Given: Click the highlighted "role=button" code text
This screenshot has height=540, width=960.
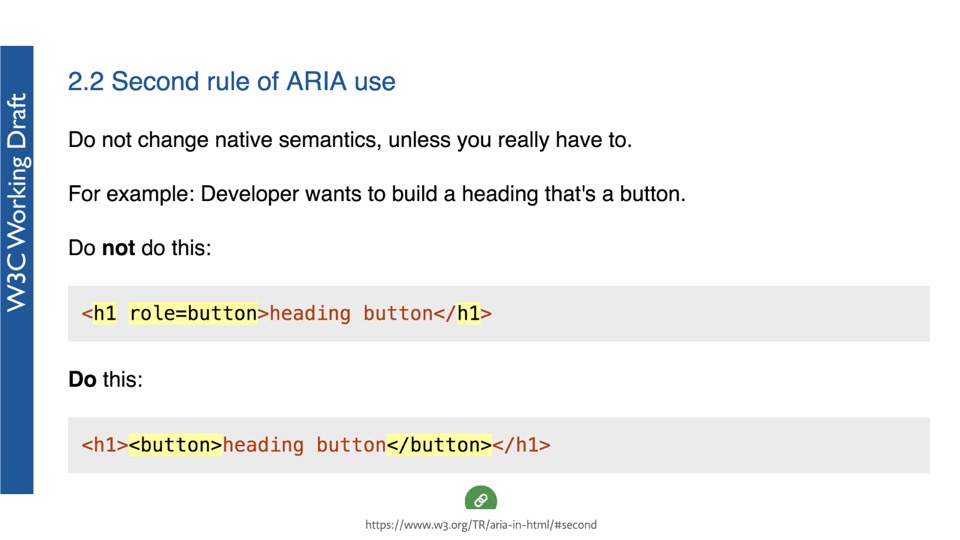Looking at the screenshot, I should [193, 313].
